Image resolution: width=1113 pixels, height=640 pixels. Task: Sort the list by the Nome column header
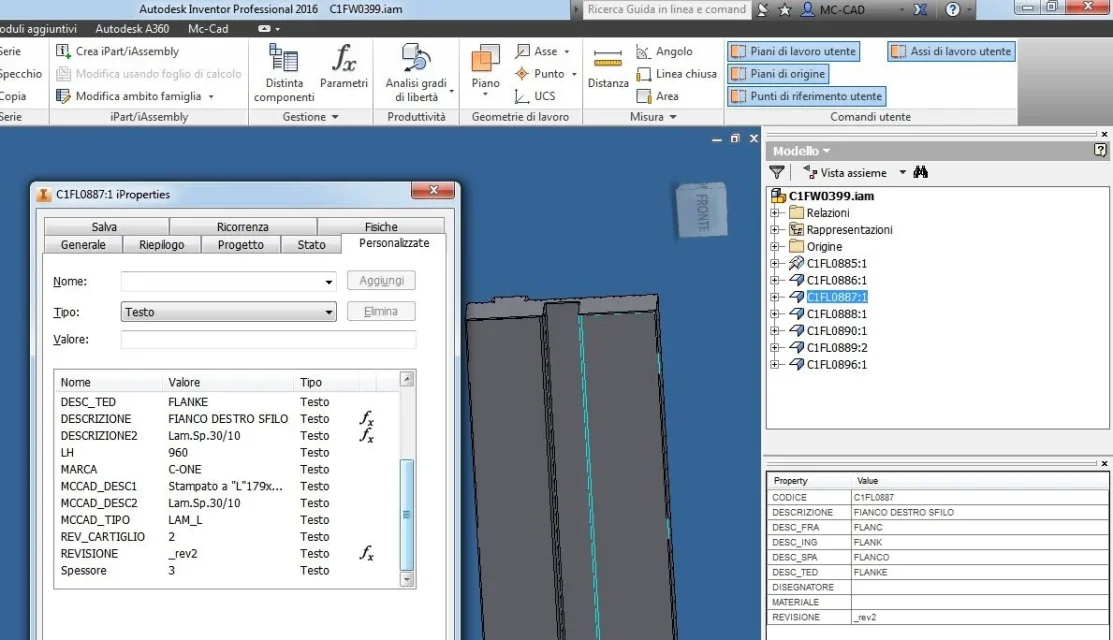[x=109, y=382]
